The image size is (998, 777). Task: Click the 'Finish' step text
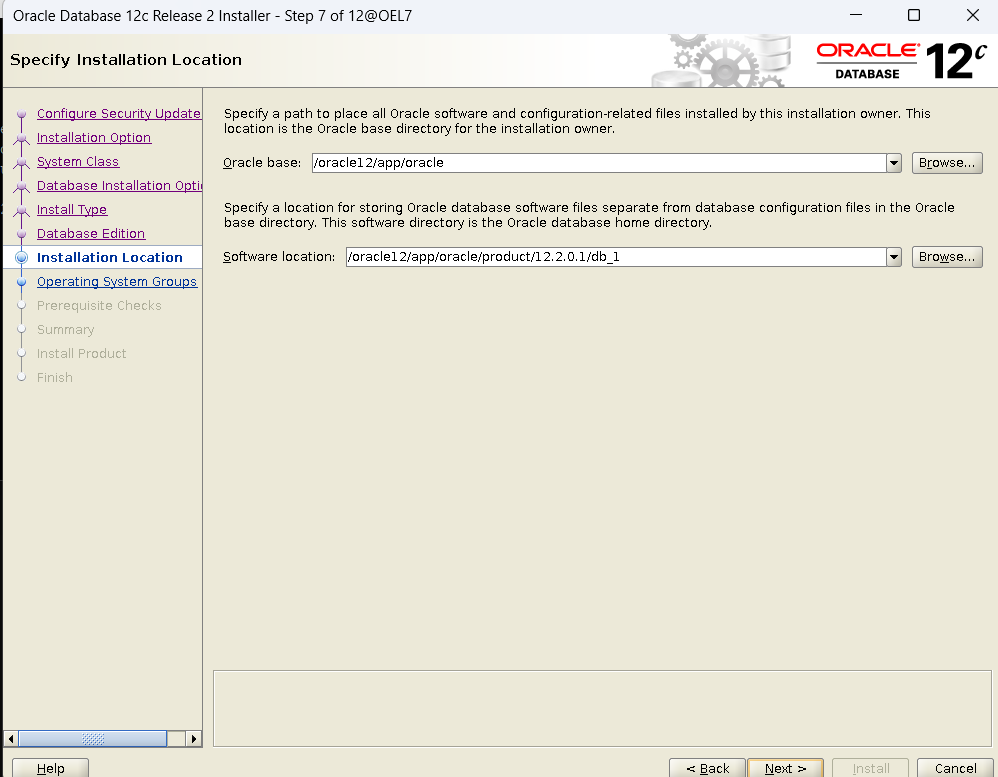coord(55,377)
